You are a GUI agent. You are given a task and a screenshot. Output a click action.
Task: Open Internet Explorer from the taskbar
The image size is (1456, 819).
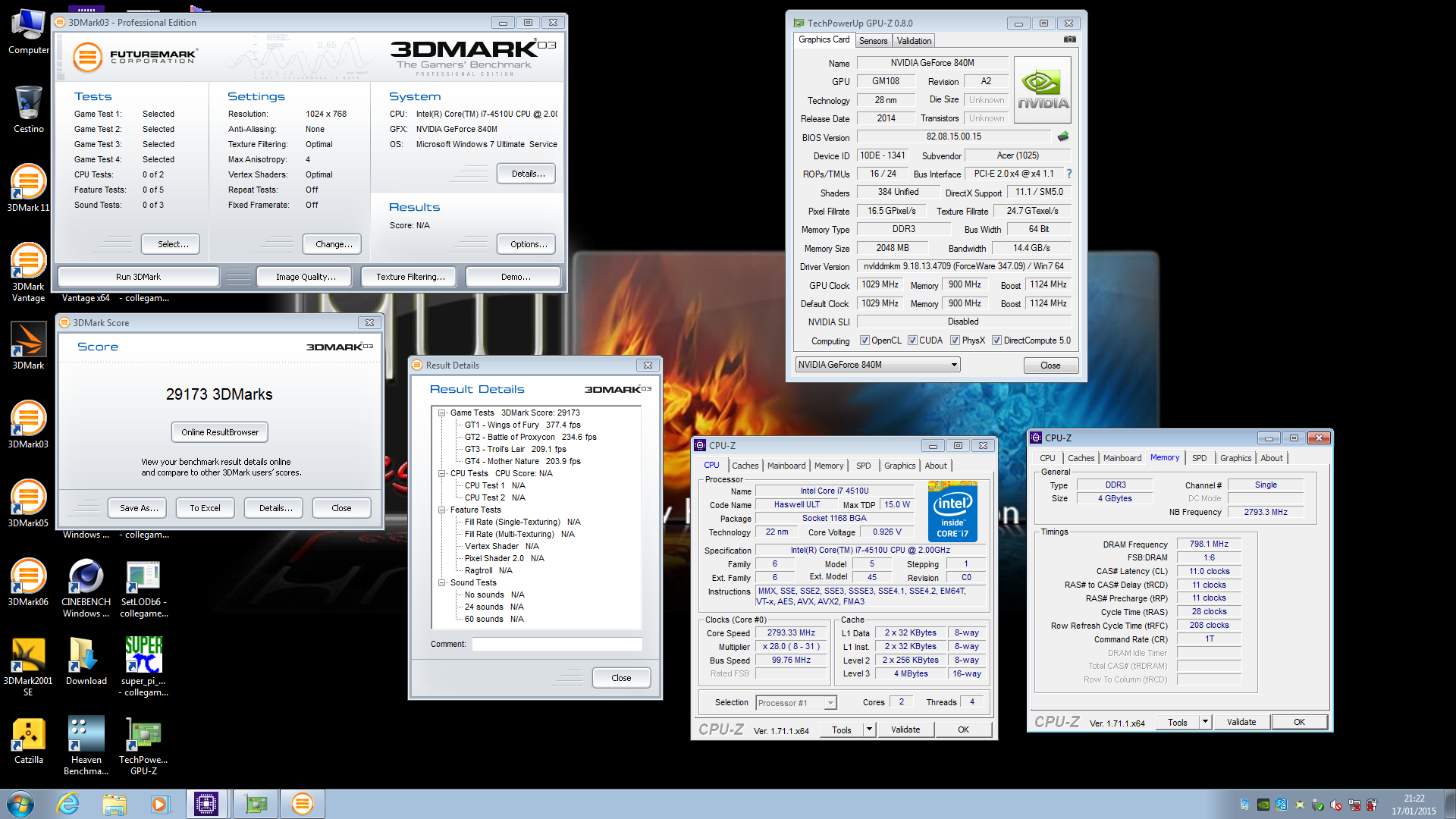[x=68, y=804]
